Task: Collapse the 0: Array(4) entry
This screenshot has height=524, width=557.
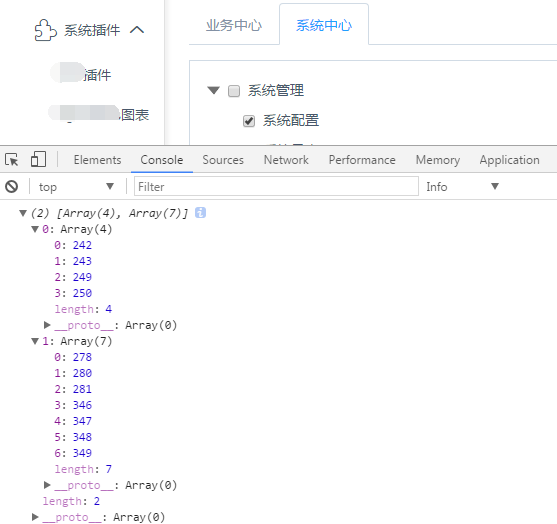Action: coord(35,229)
